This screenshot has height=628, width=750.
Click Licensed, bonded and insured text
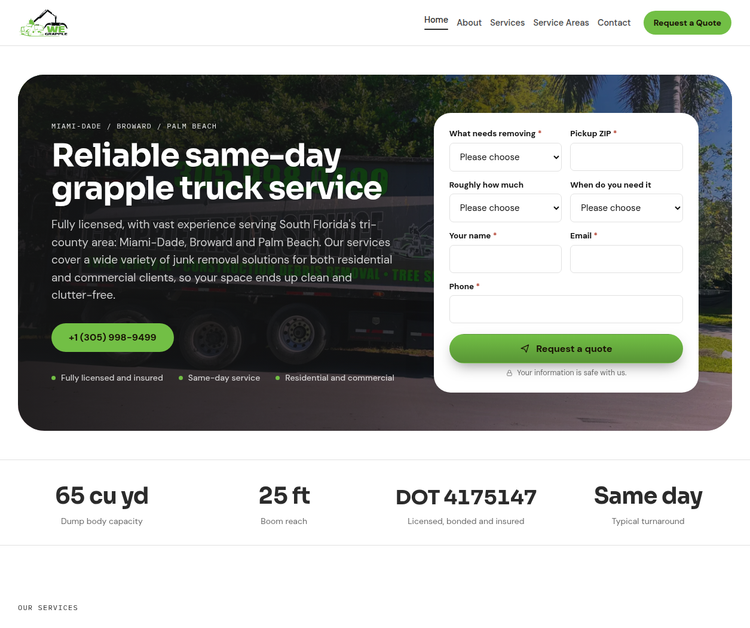(x=466, y=521)
